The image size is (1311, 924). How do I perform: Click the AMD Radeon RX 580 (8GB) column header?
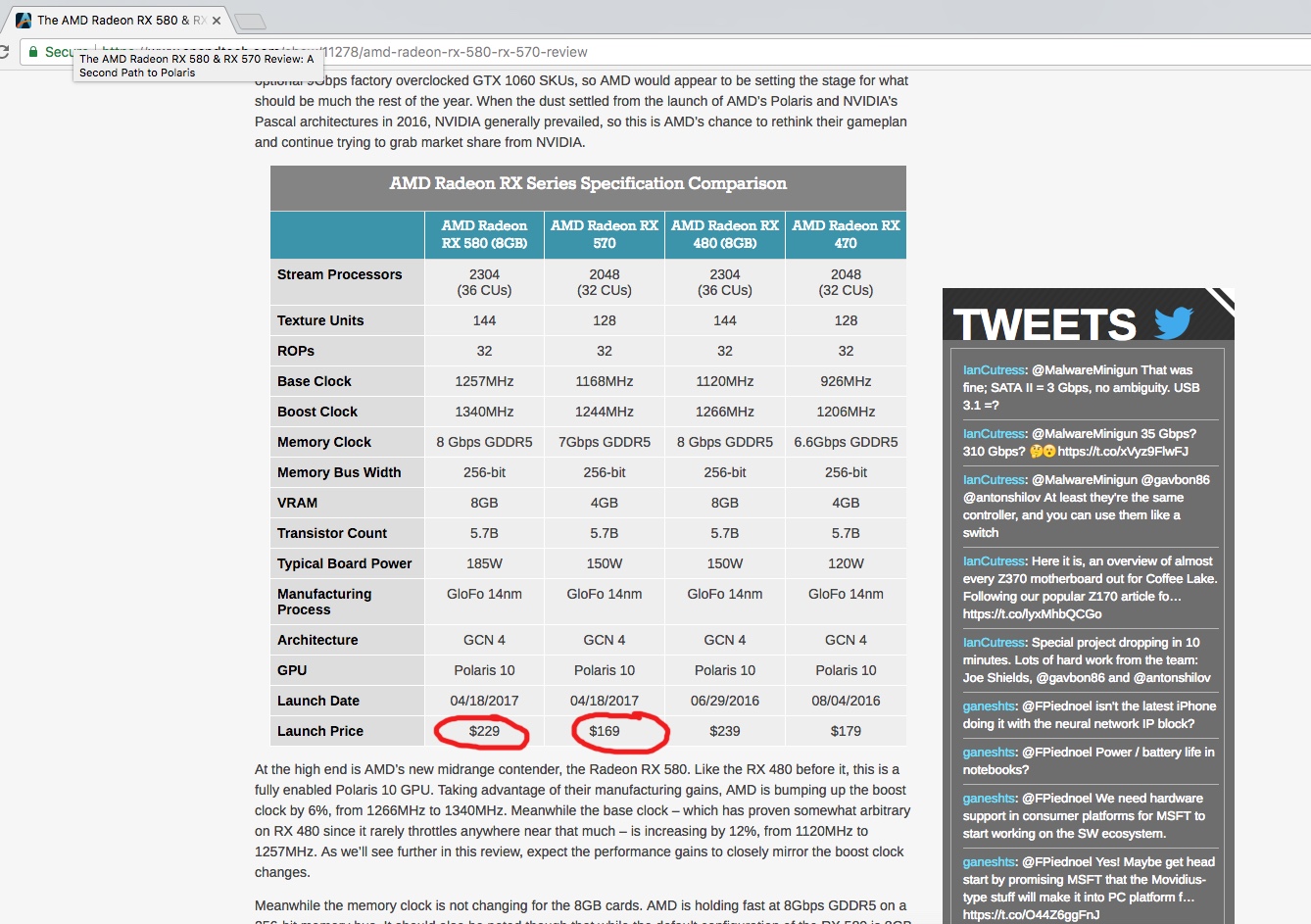pyautogui.click(x=484, y=234)
